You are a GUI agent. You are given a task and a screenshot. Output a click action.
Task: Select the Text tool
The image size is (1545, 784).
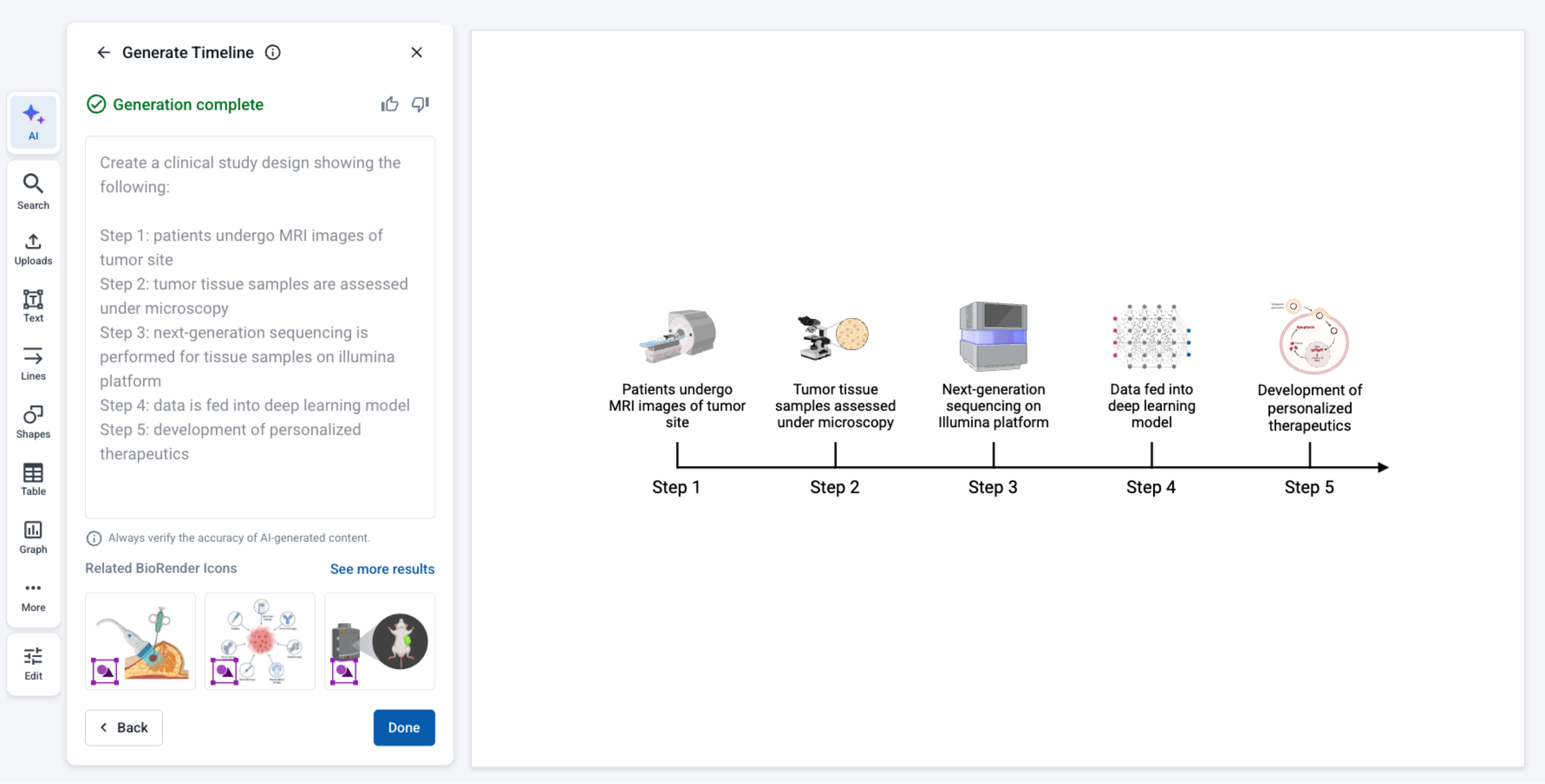click(33, 306)
